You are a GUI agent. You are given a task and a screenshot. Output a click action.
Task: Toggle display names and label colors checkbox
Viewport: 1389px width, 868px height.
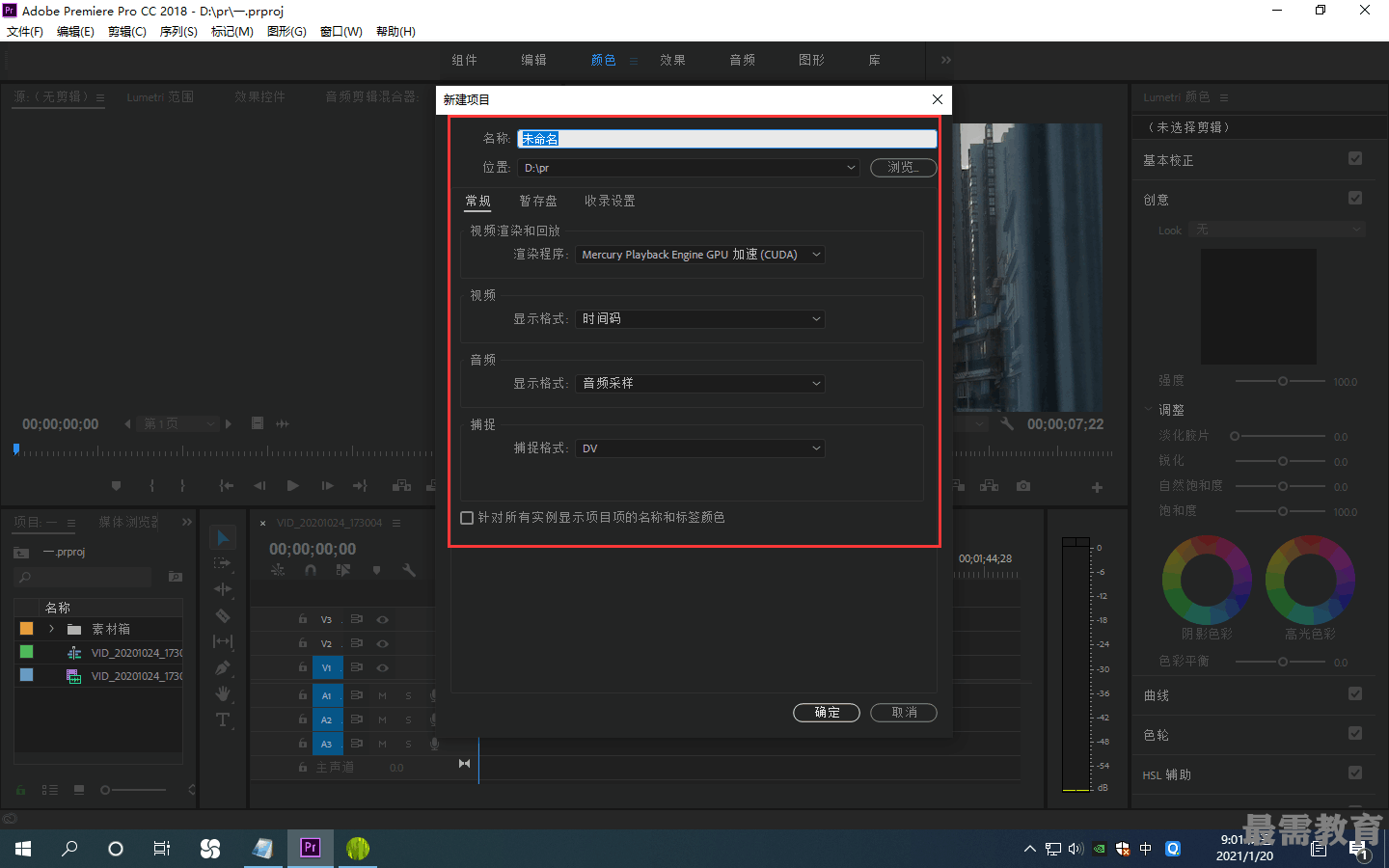tap(467, 518)
